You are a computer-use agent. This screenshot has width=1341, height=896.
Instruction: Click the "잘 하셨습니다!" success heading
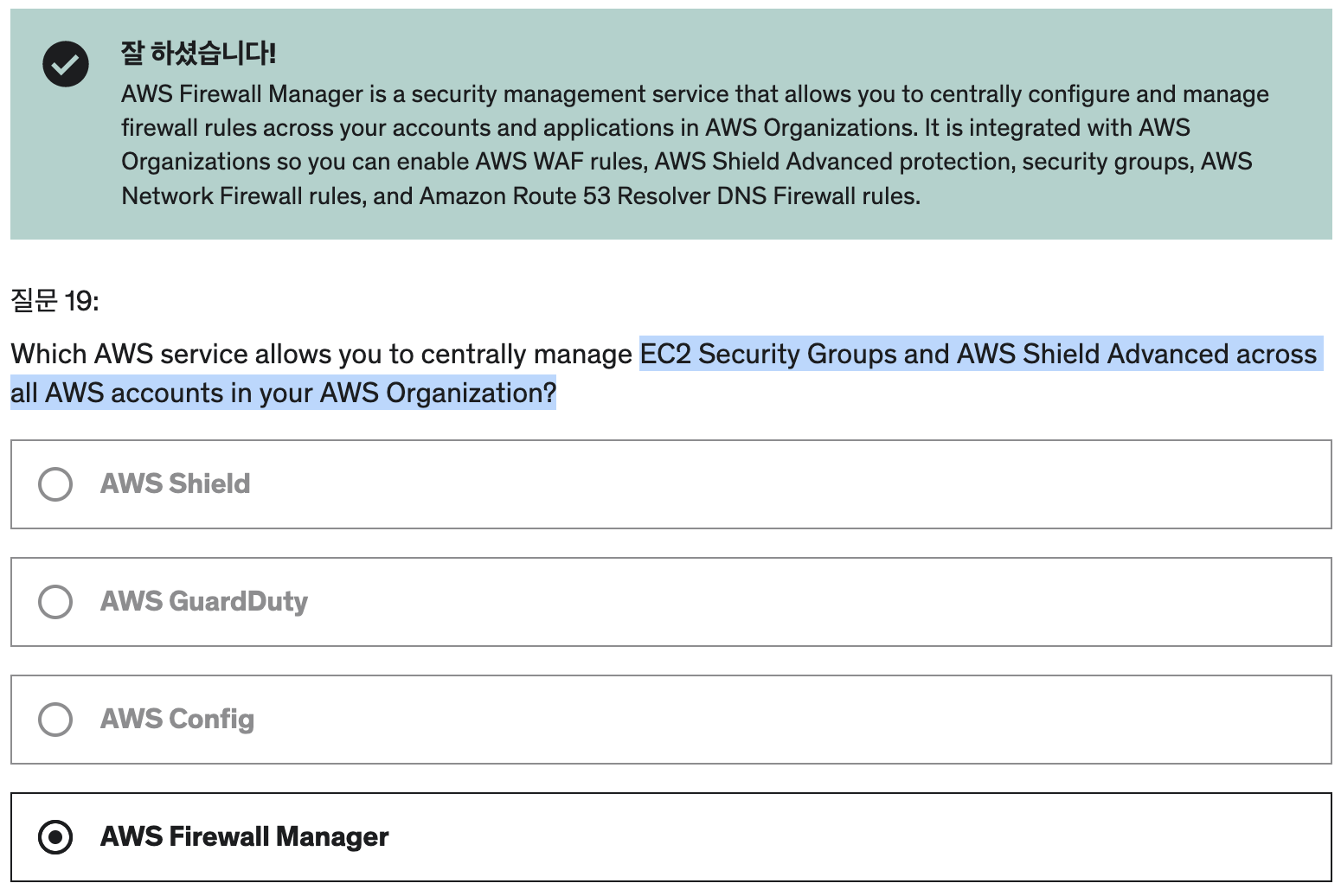coord(198,53)
